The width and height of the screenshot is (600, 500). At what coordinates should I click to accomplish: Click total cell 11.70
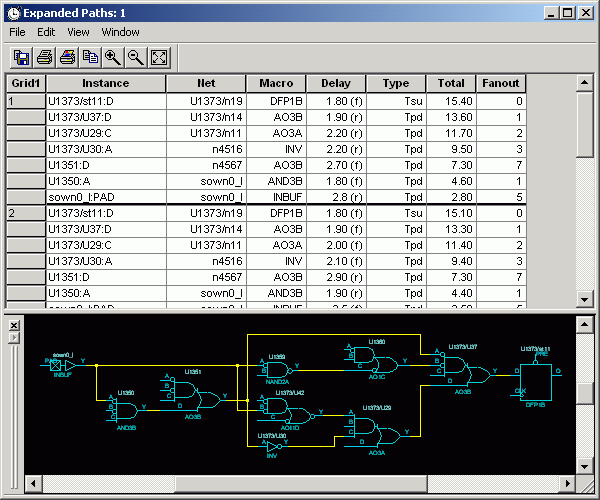(451, 134)
